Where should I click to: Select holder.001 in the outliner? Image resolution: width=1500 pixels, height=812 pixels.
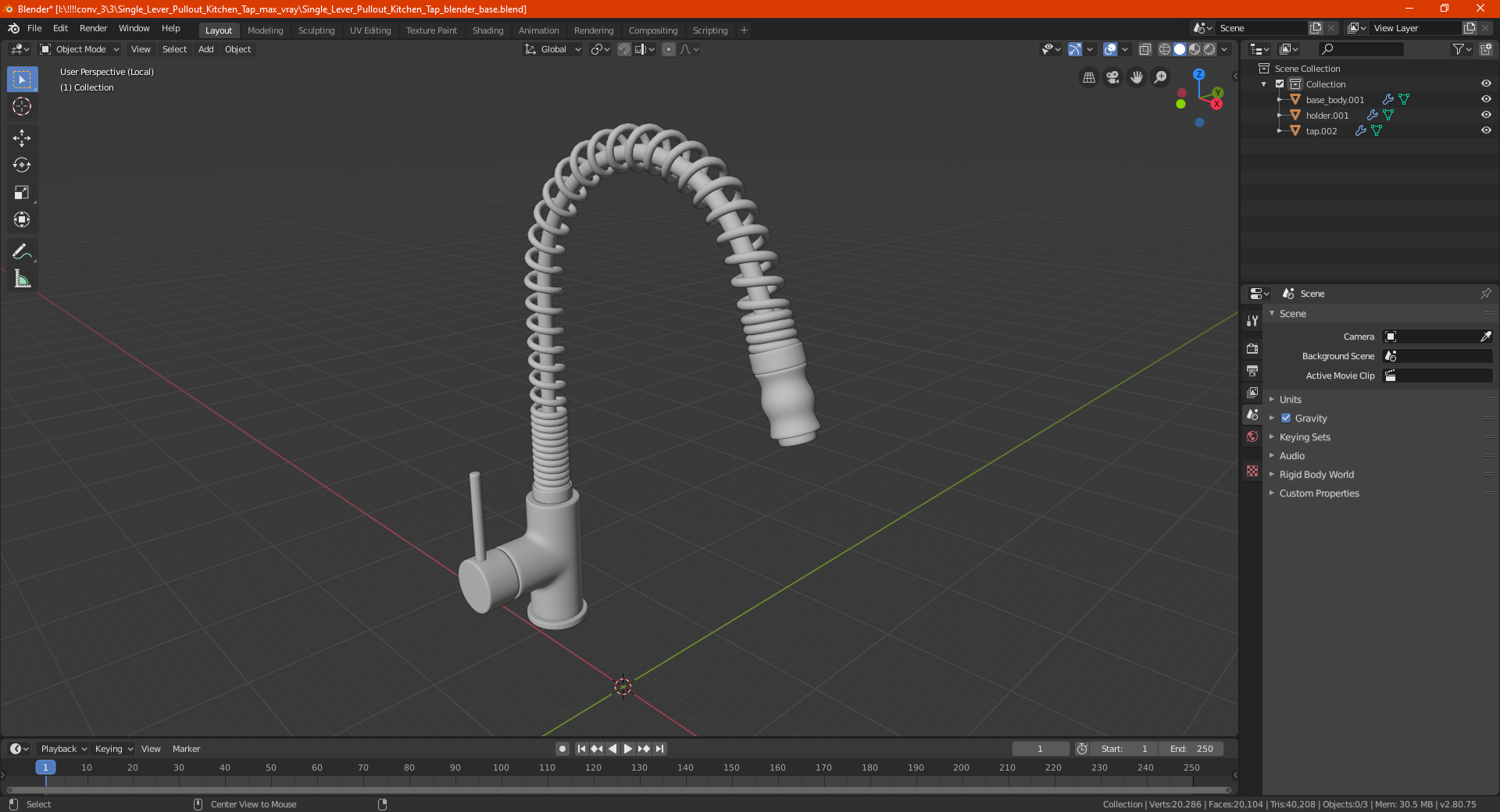click(x=1327, y=116)
